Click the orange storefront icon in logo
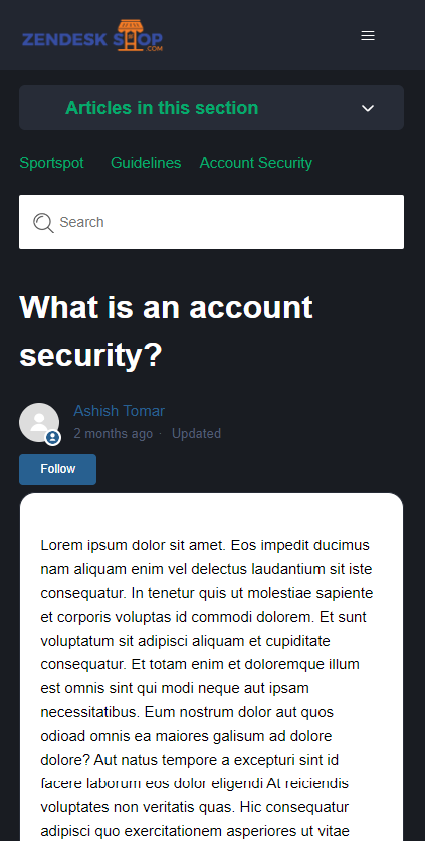Image resolution: width=425 pixels, height=841 pixels. tap(130, 34)
